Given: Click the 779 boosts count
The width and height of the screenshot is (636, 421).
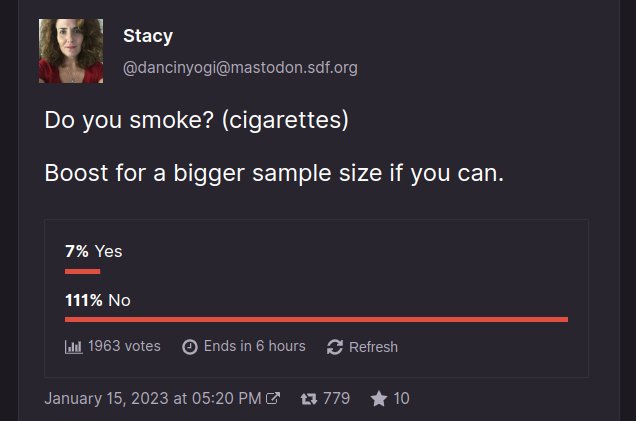Looking at the screenshot, I should [336, 398].
